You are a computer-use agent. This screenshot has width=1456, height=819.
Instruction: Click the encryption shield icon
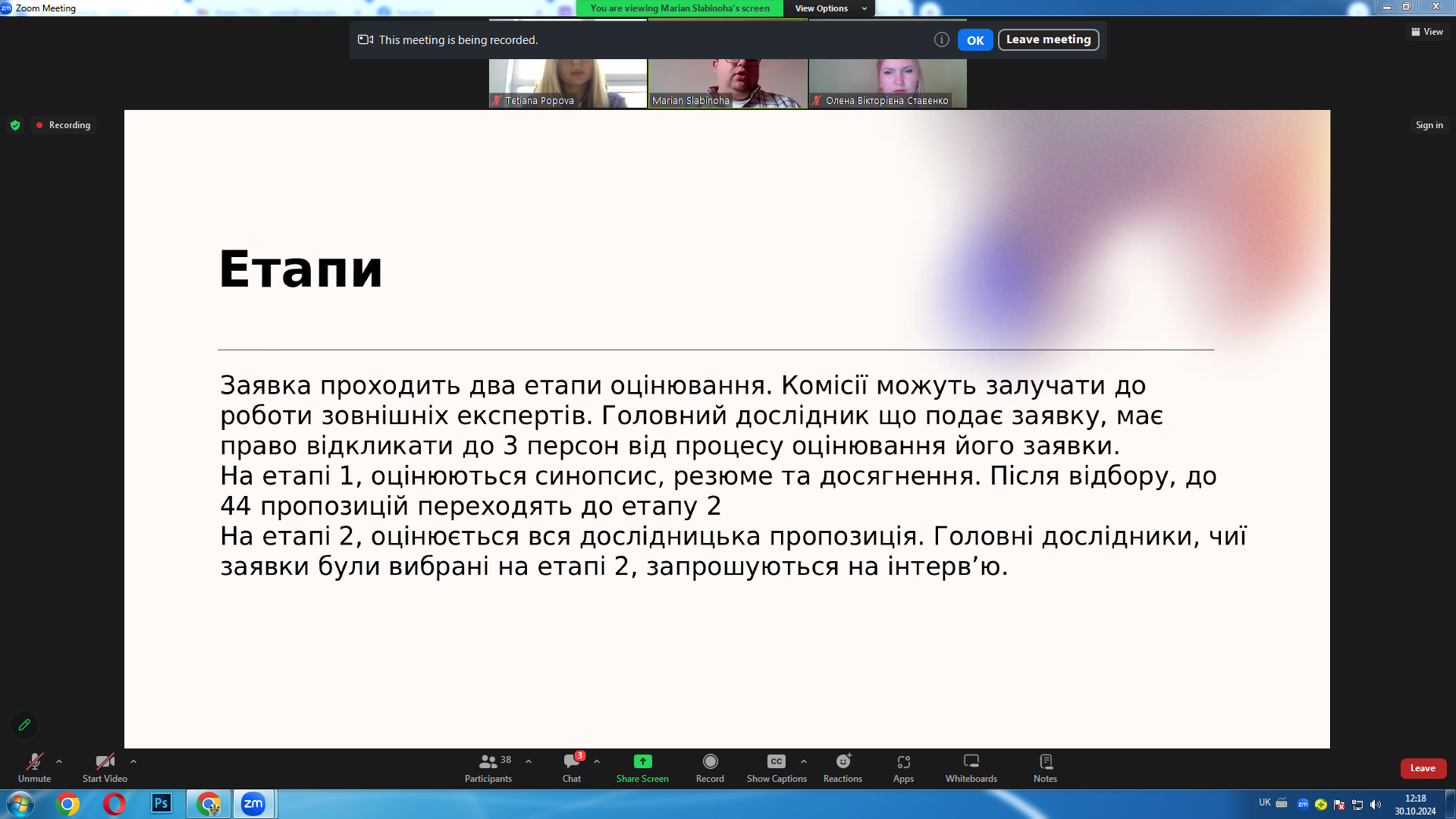[15, 125]
